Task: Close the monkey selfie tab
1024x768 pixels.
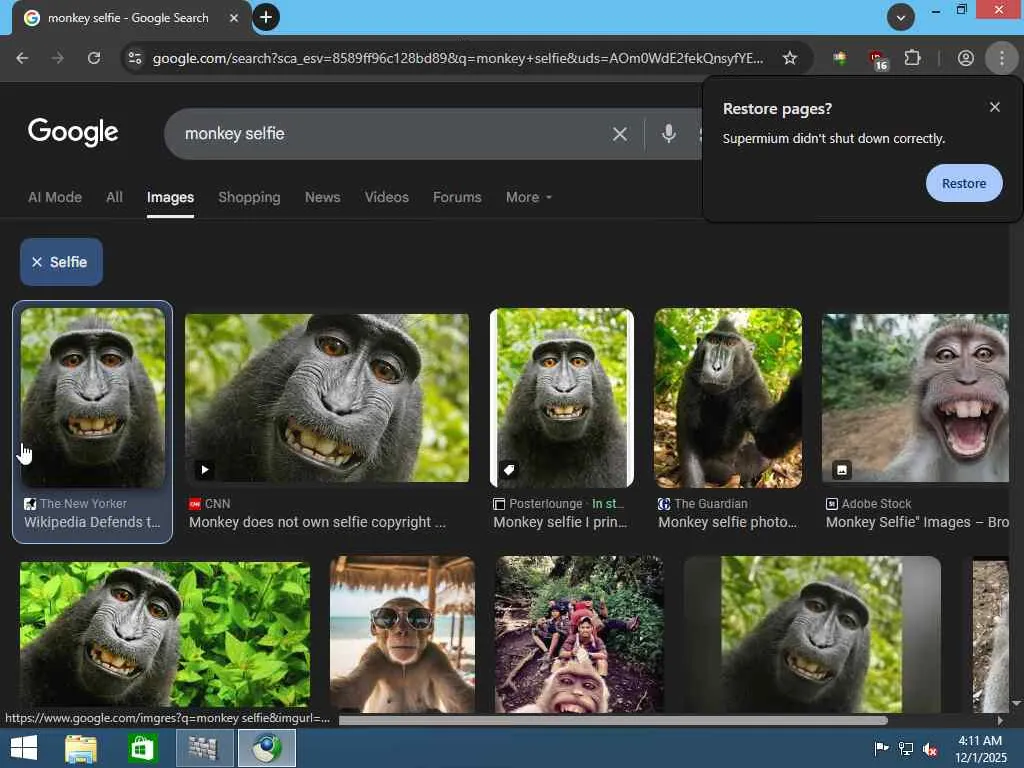Action: (234, 18)
